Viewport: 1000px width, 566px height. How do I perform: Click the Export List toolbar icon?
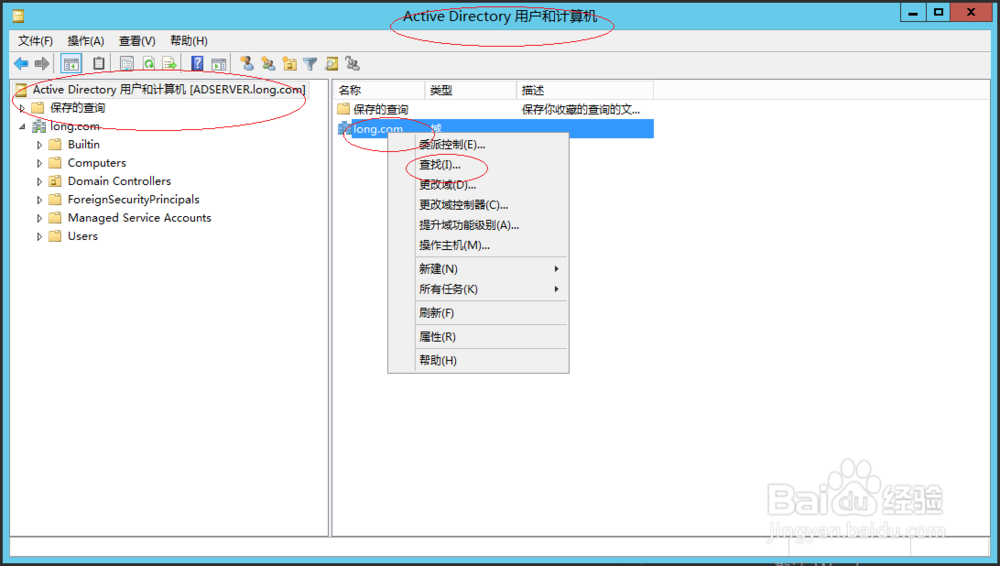click(x=170, y=64)
